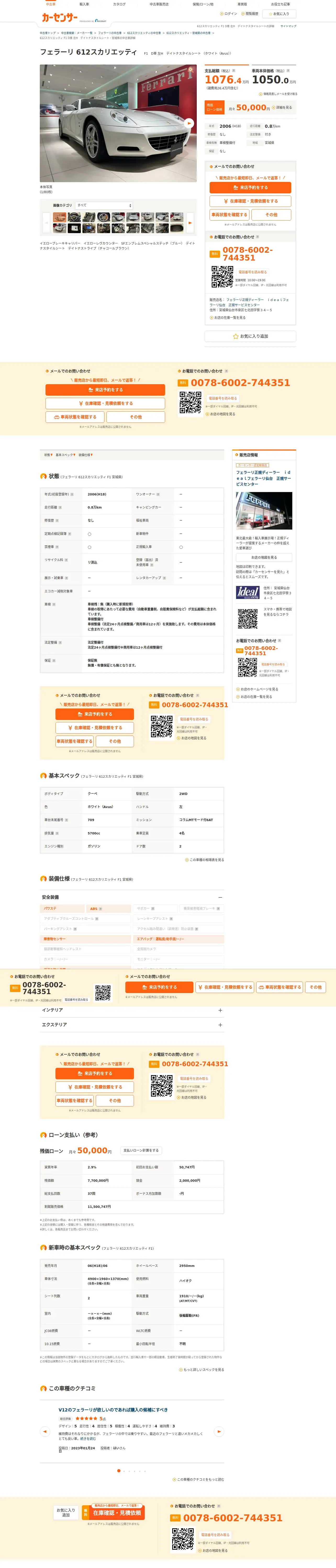Click help icon next to 車両本体価格
336x1568 pixels.
(288, 71)
